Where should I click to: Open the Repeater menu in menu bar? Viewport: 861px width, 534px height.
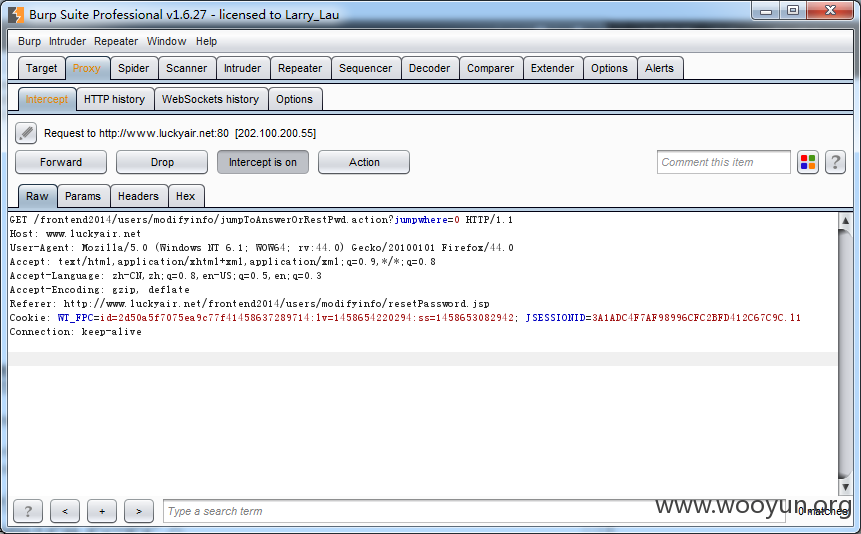[116, 41]
